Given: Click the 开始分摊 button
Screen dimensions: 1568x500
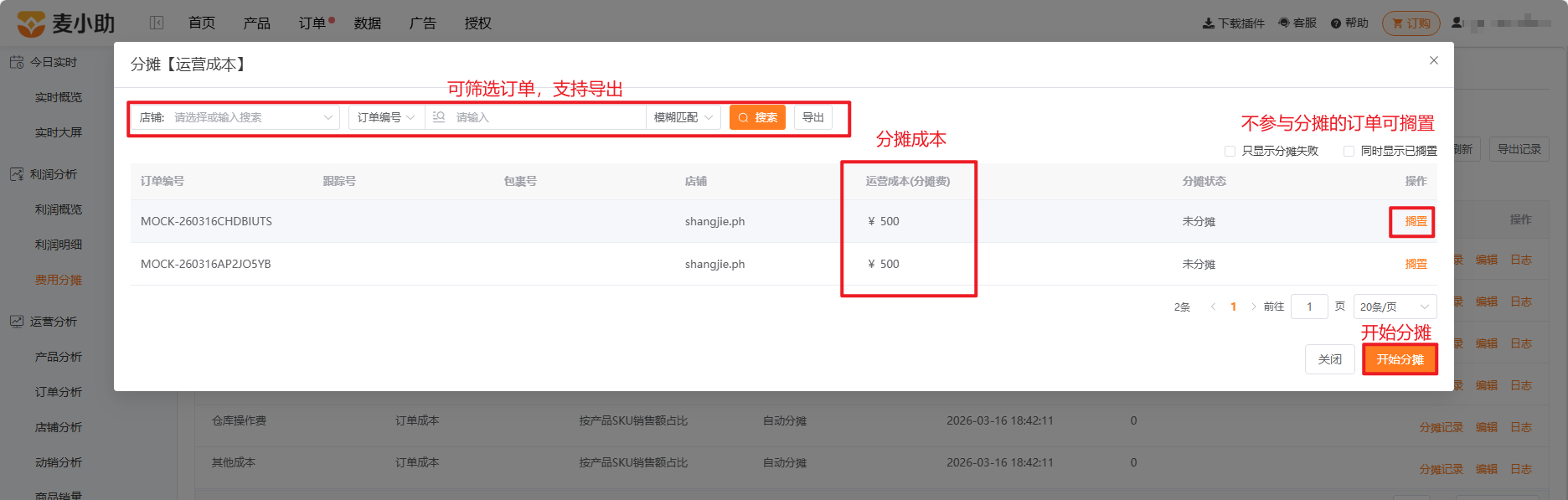Looking at the screenshot, I should [x=1400, y=359].
